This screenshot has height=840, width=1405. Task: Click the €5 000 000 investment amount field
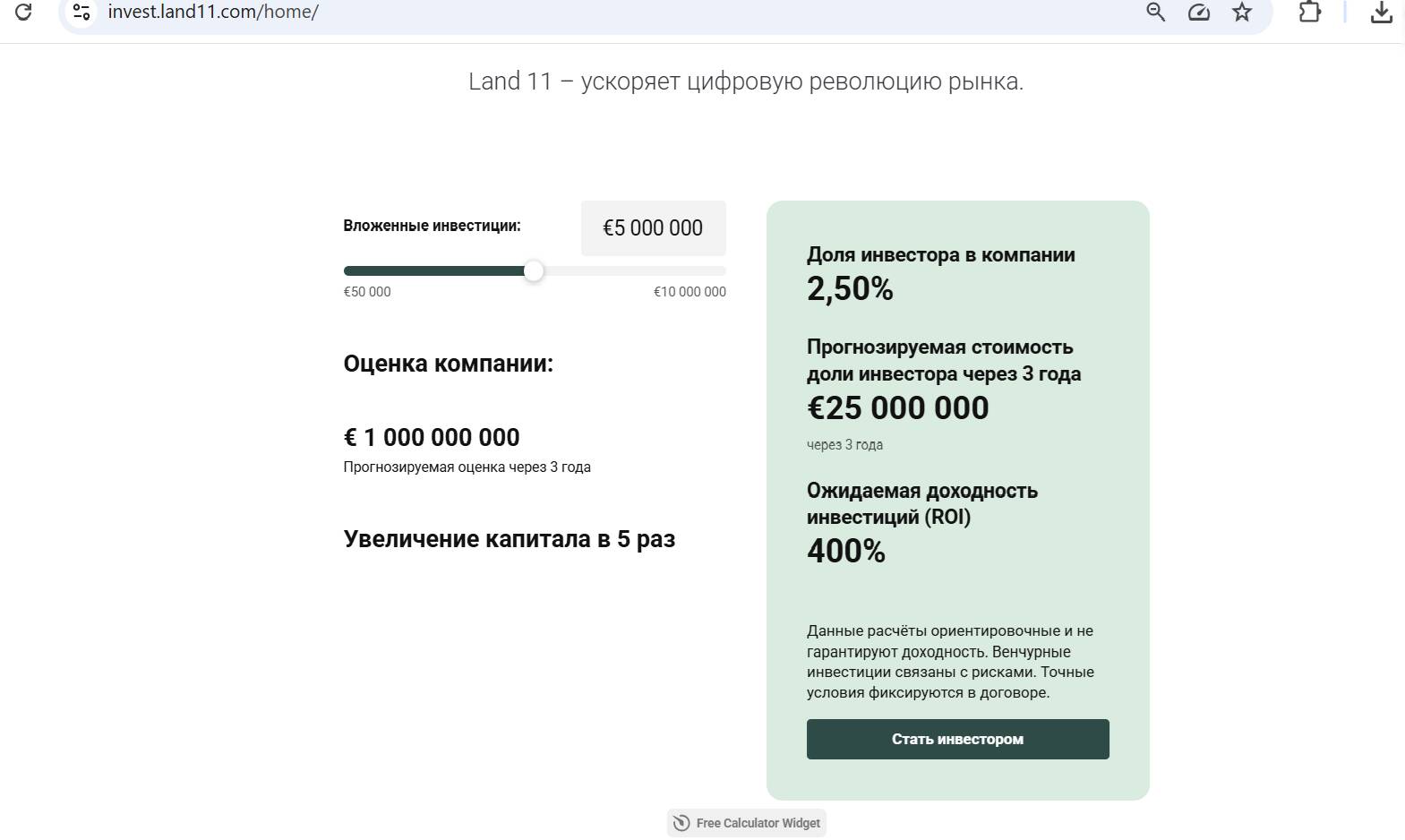(x=653, y=228)
